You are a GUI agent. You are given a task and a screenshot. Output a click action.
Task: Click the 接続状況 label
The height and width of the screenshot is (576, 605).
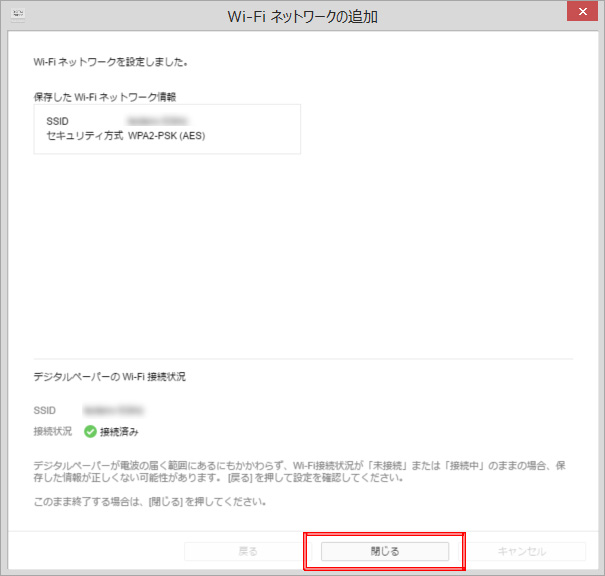tap(52, 432)
